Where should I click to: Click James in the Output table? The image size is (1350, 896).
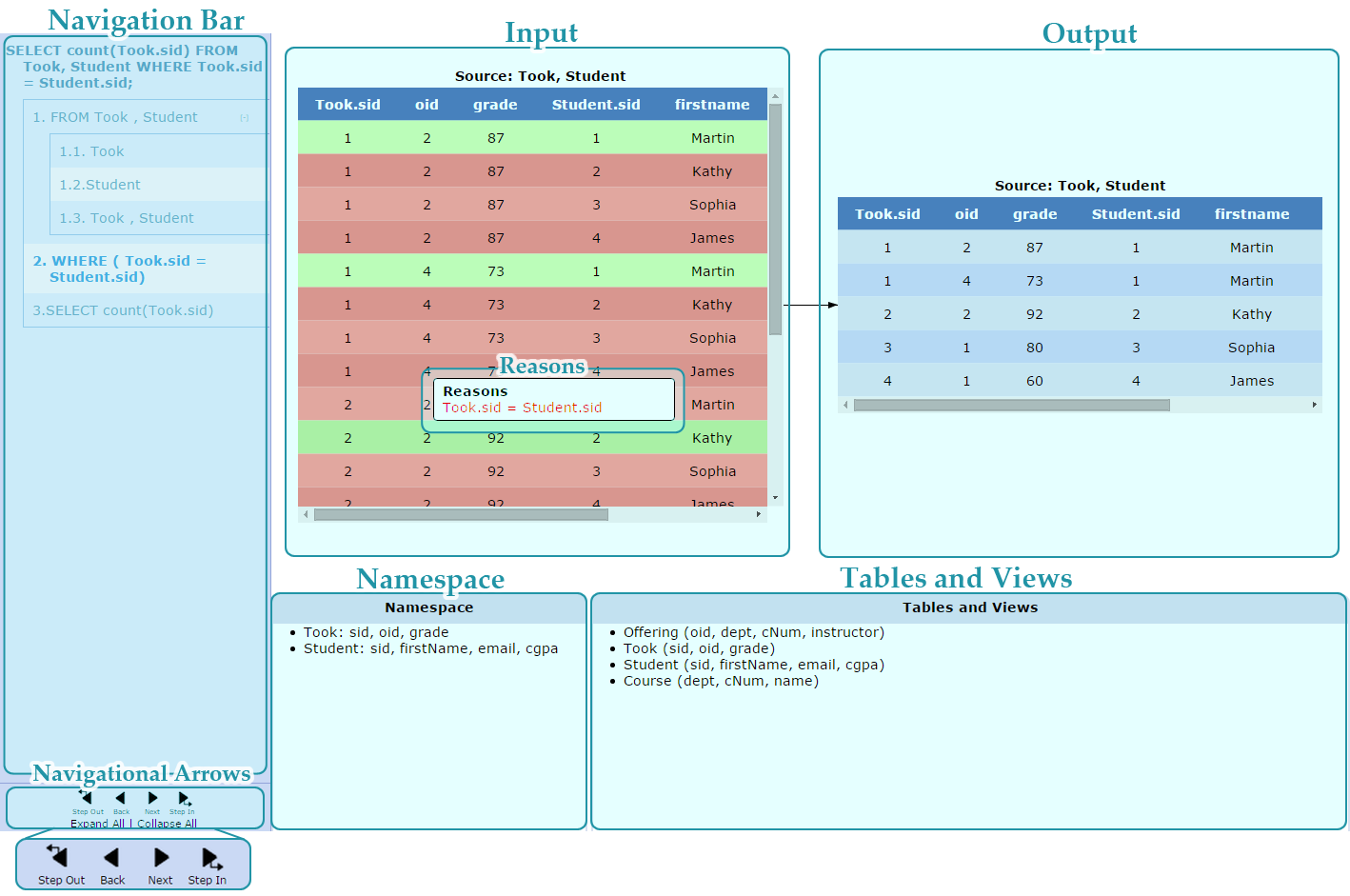1252,381
